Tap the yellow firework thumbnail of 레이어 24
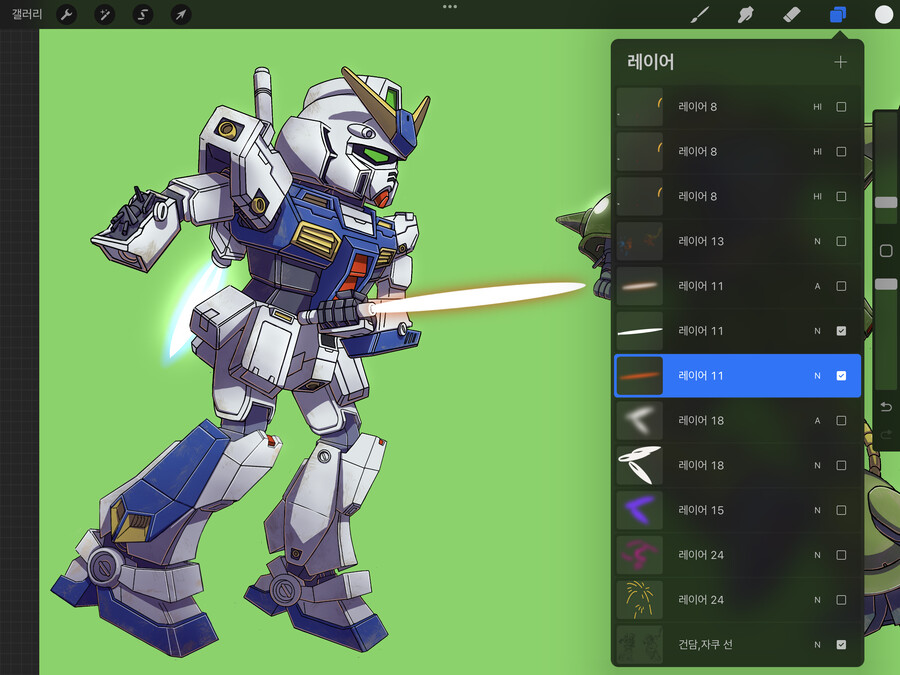Image resolution: width=900 pixels, height=675 pixels. click(x=639, y=600)
